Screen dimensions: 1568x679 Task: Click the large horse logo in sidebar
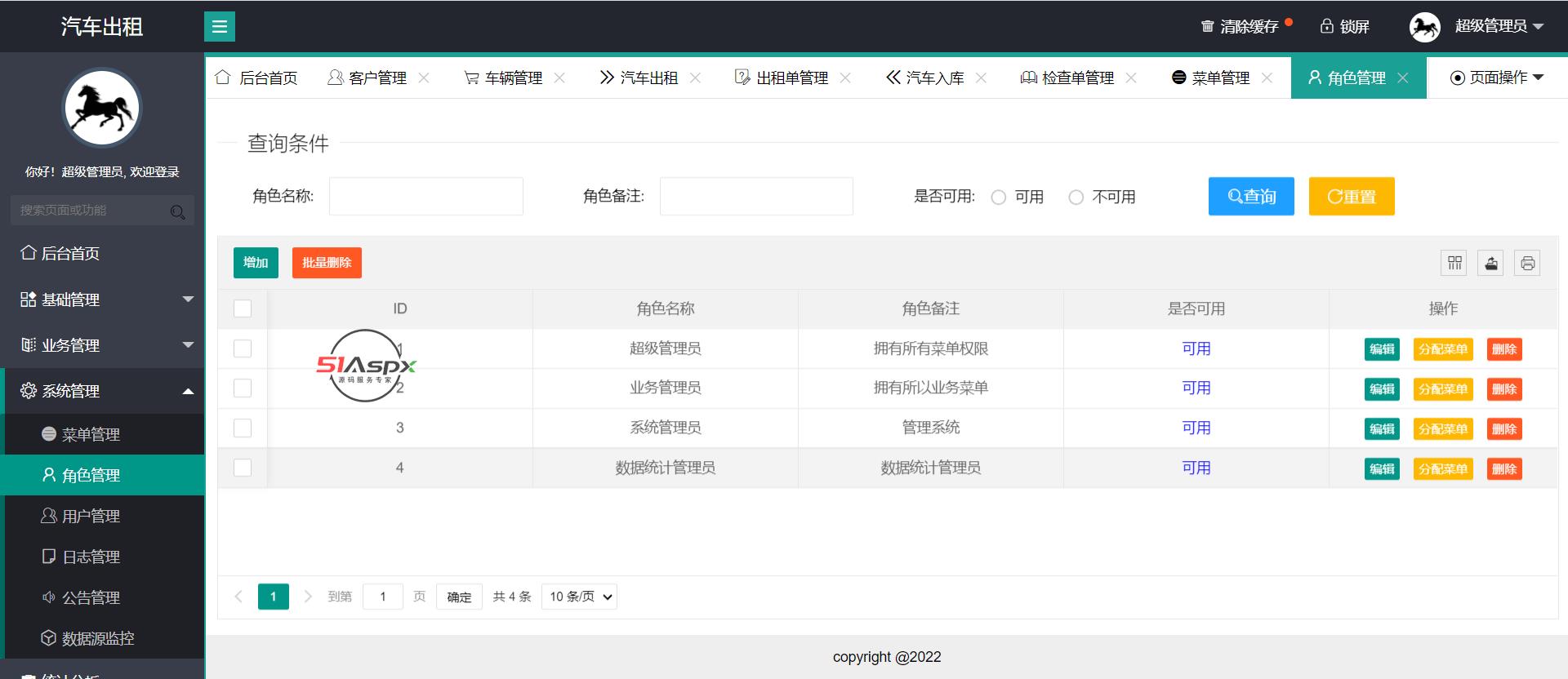tap(102, 108)
